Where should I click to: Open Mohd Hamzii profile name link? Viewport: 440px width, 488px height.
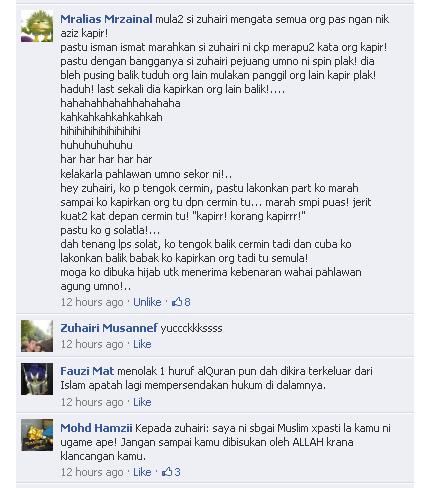tap(96, 428)
